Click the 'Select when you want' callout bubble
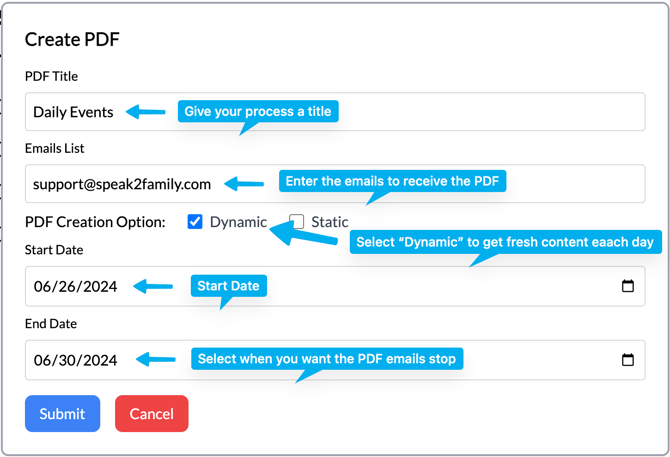 [x=327, y=359]
